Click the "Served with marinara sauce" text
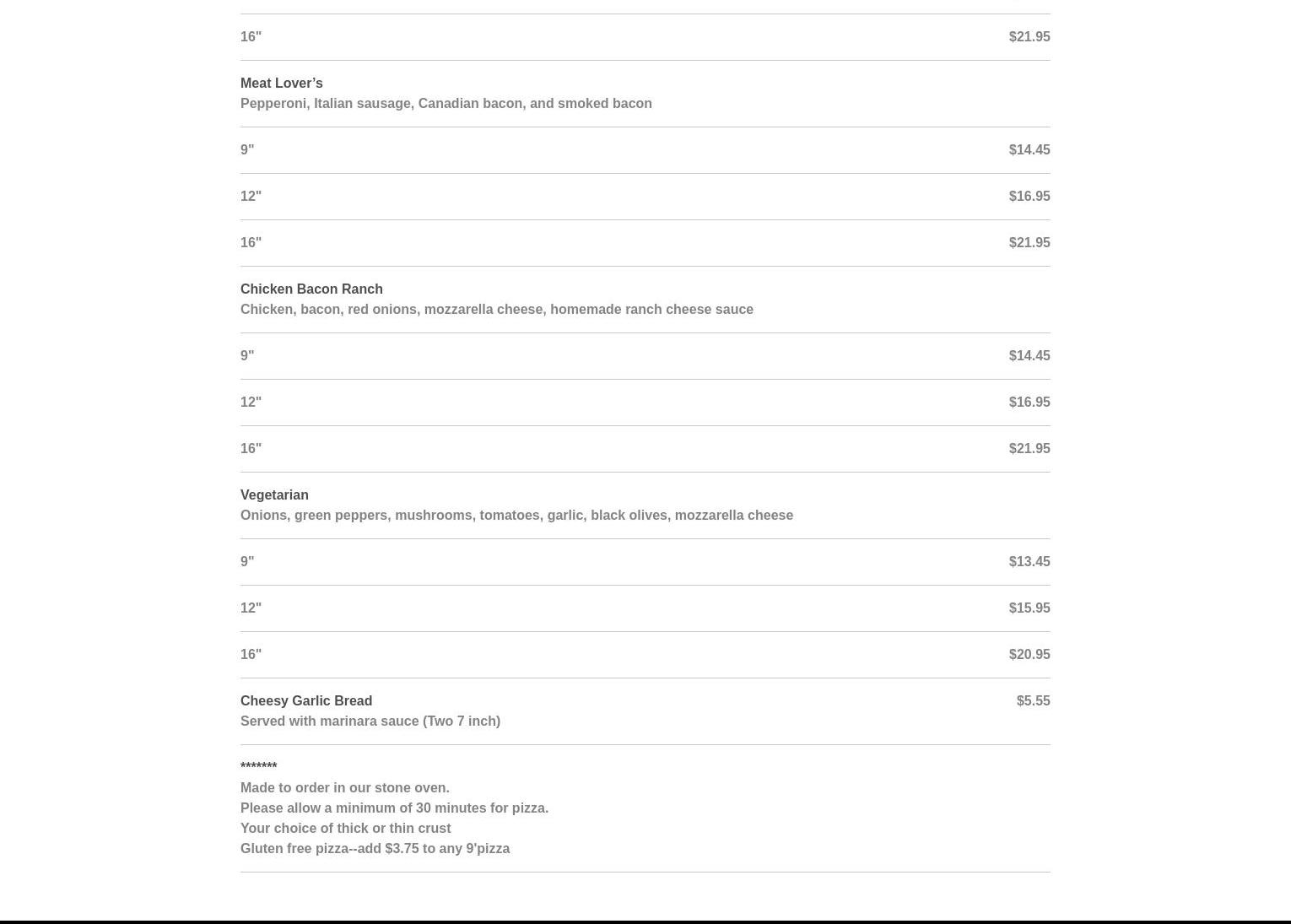The height and width of the screenshot is (924, 1291). click(x=370, y=721)
